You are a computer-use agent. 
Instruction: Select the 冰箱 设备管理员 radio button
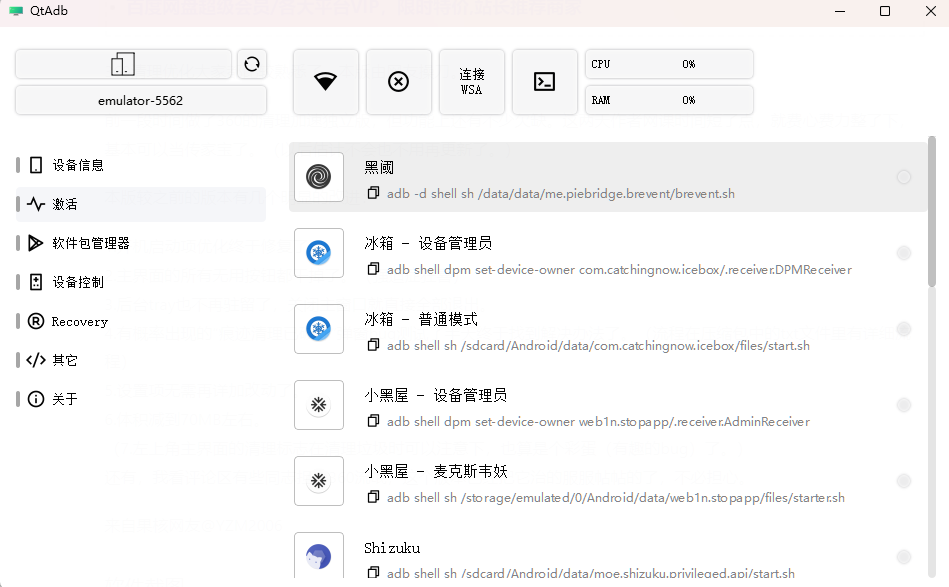point(904,253)
